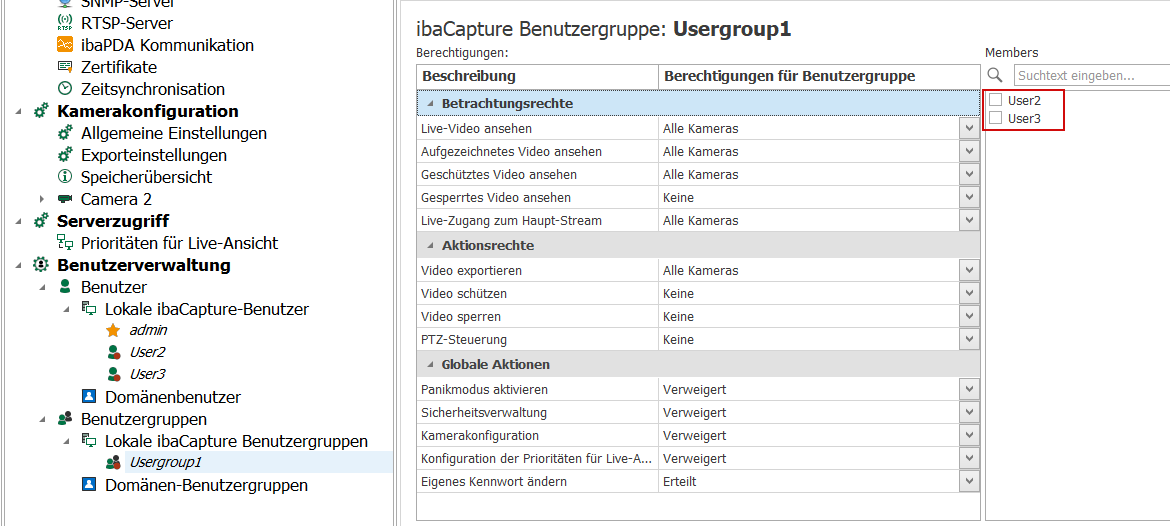Open the Live-Video ansehen dropdown

(x=969, y=128)
